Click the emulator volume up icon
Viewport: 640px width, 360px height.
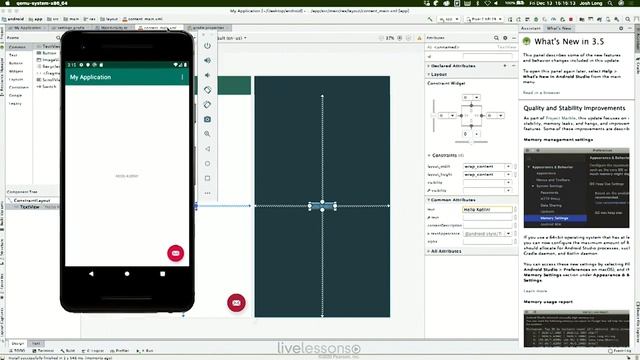coord(207,60)
